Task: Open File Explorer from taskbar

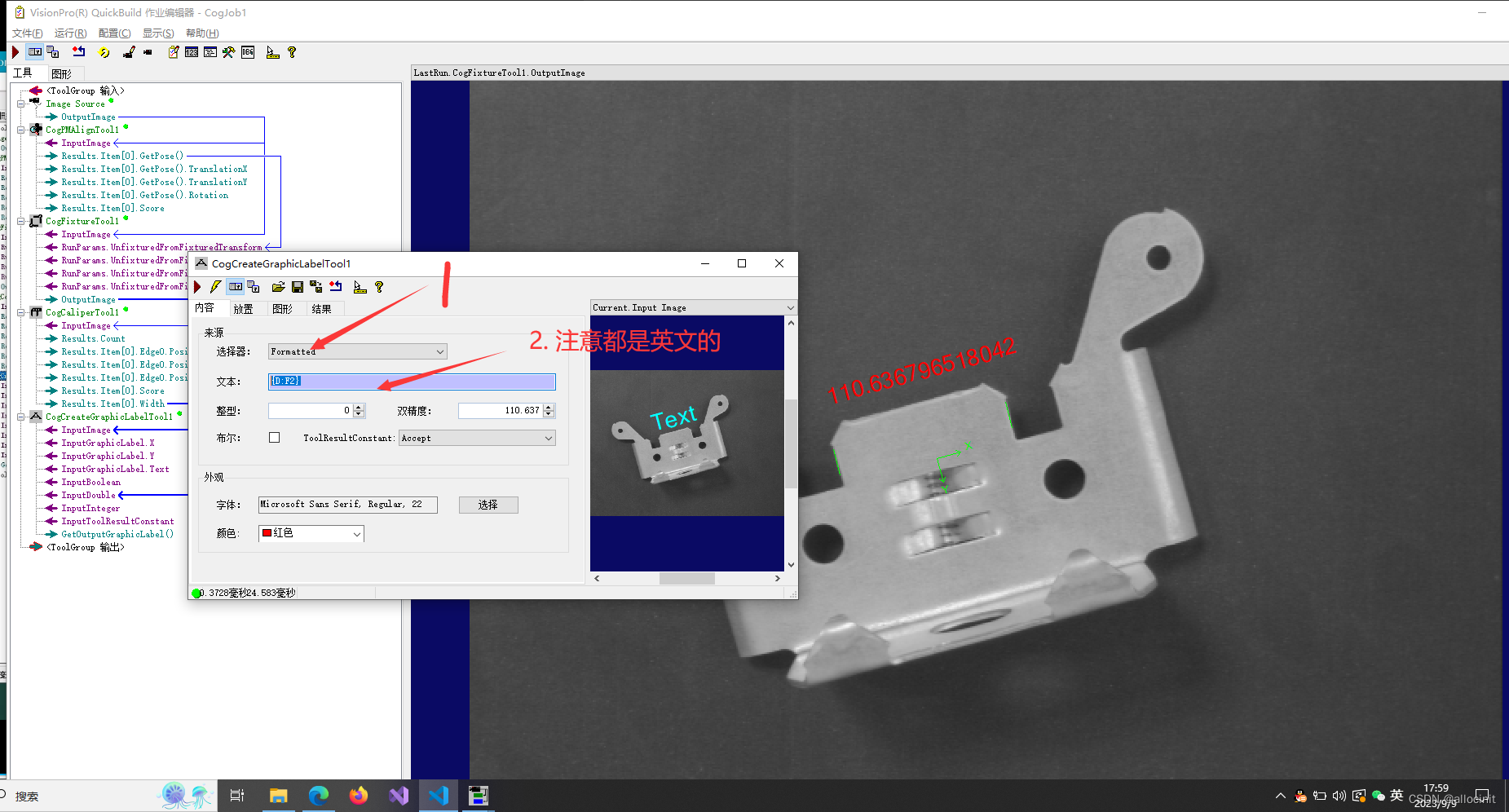Action: 279,795
